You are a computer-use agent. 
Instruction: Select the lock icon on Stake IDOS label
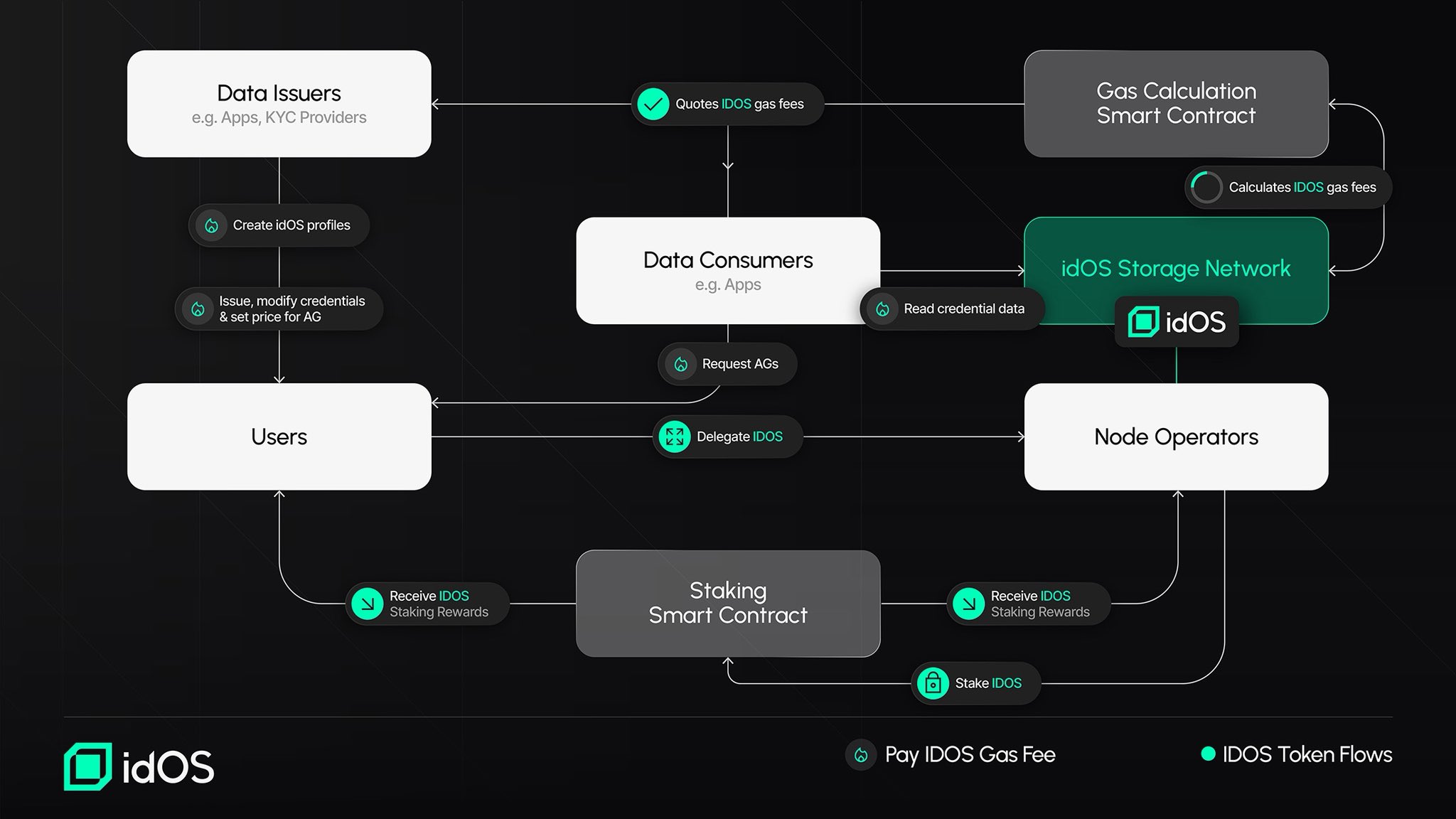coord(933,683)
